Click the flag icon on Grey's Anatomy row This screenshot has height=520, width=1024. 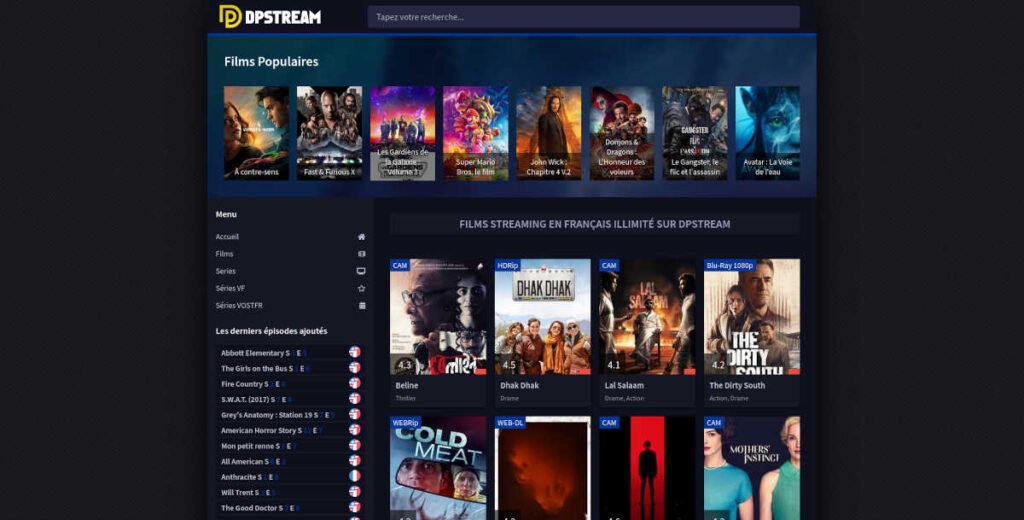point(355,414)
